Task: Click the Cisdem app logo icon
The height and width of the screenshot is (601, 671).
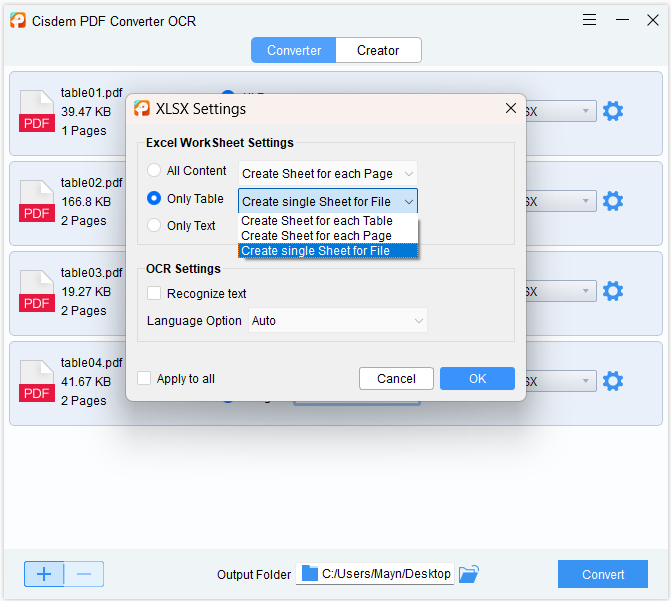Action: 18,20
